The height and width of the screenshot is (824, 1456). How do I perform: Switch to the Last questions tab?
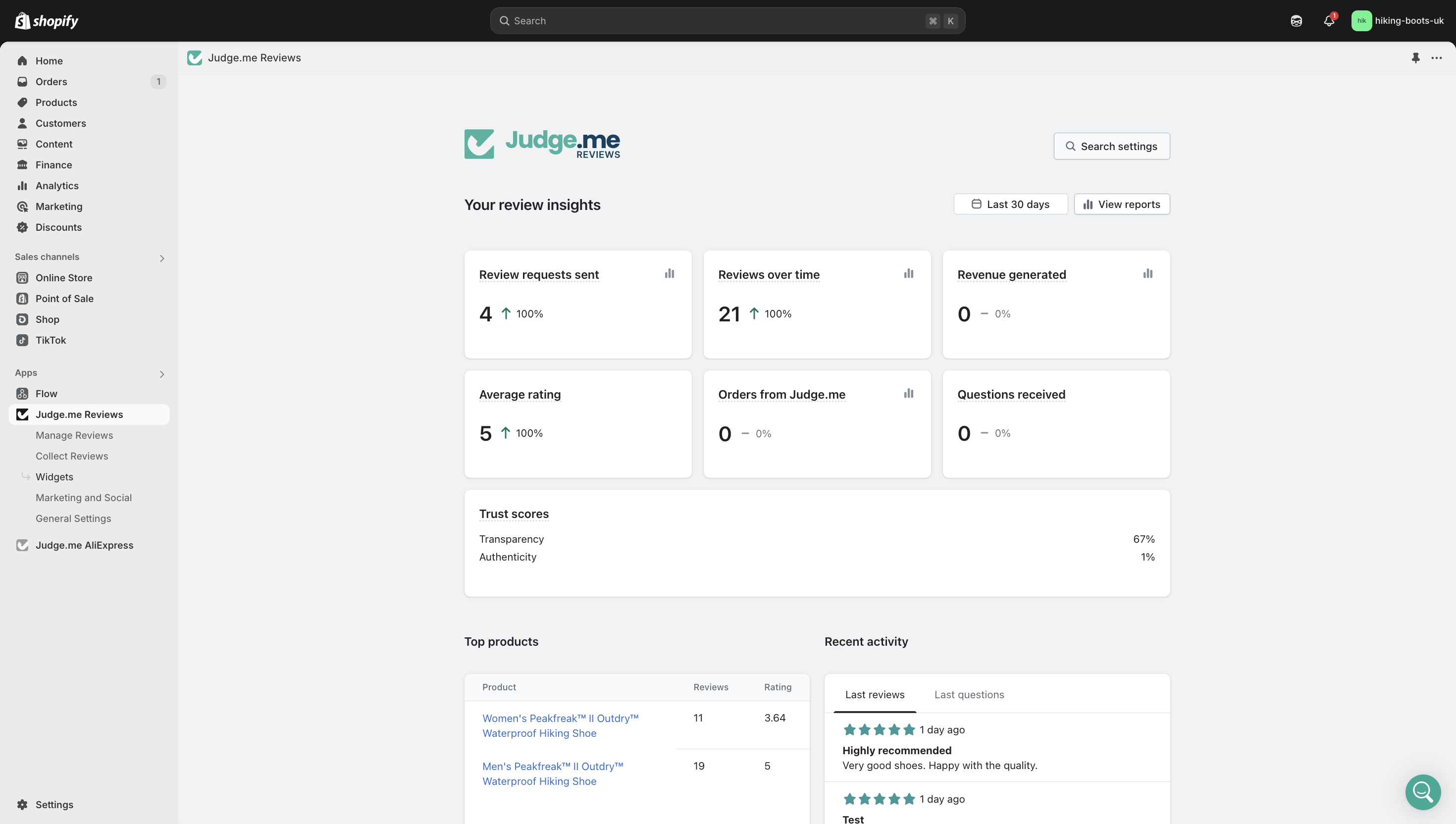click(x=969, y=694)
